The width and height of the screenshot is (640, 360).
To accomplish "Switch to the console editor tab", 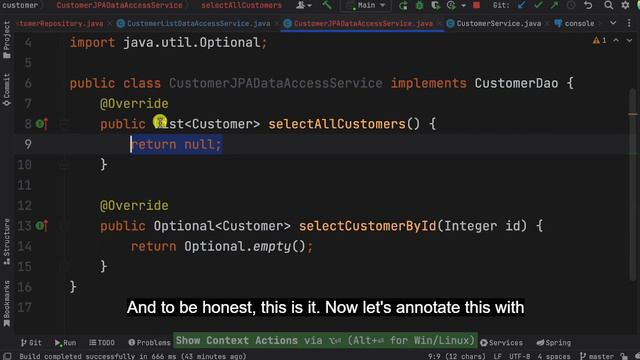I will [574, 24].
